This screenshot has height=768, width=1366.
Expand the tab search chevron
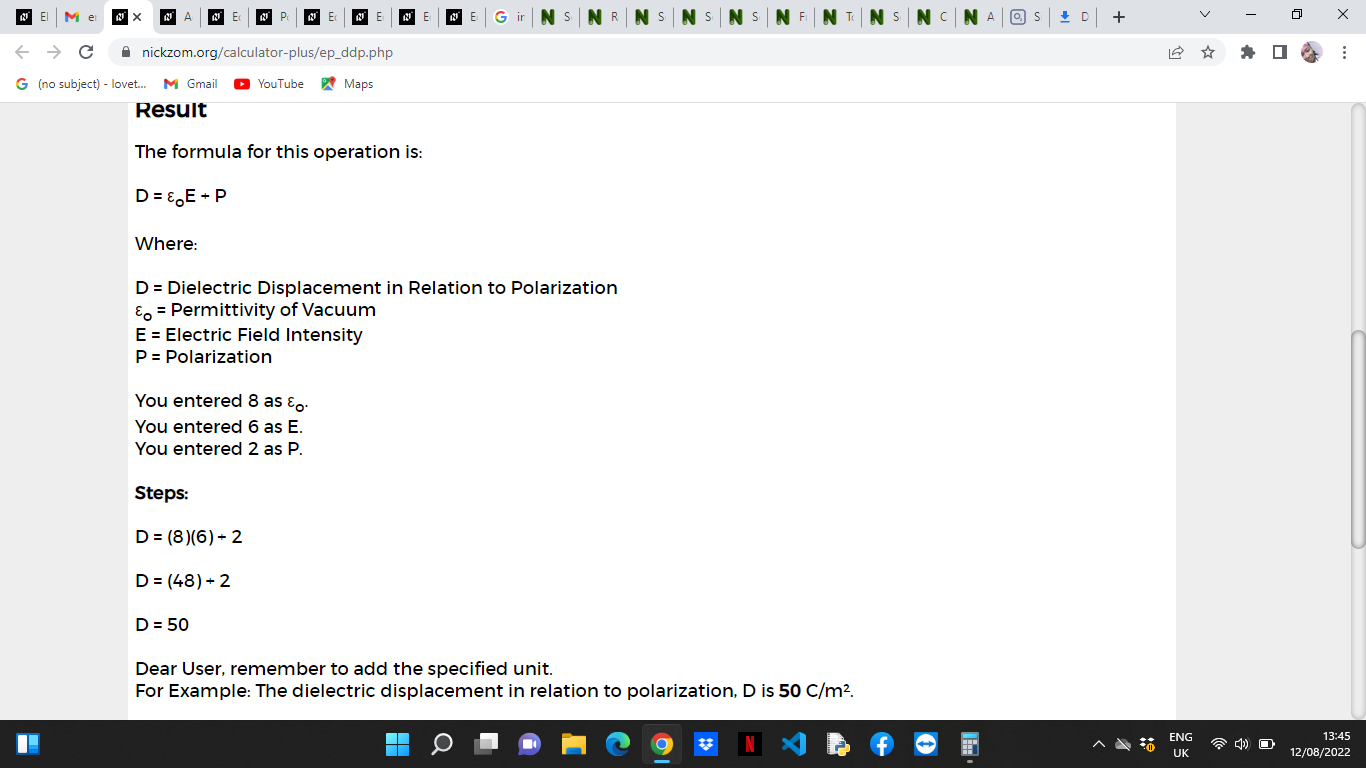tap(1204, 16)
